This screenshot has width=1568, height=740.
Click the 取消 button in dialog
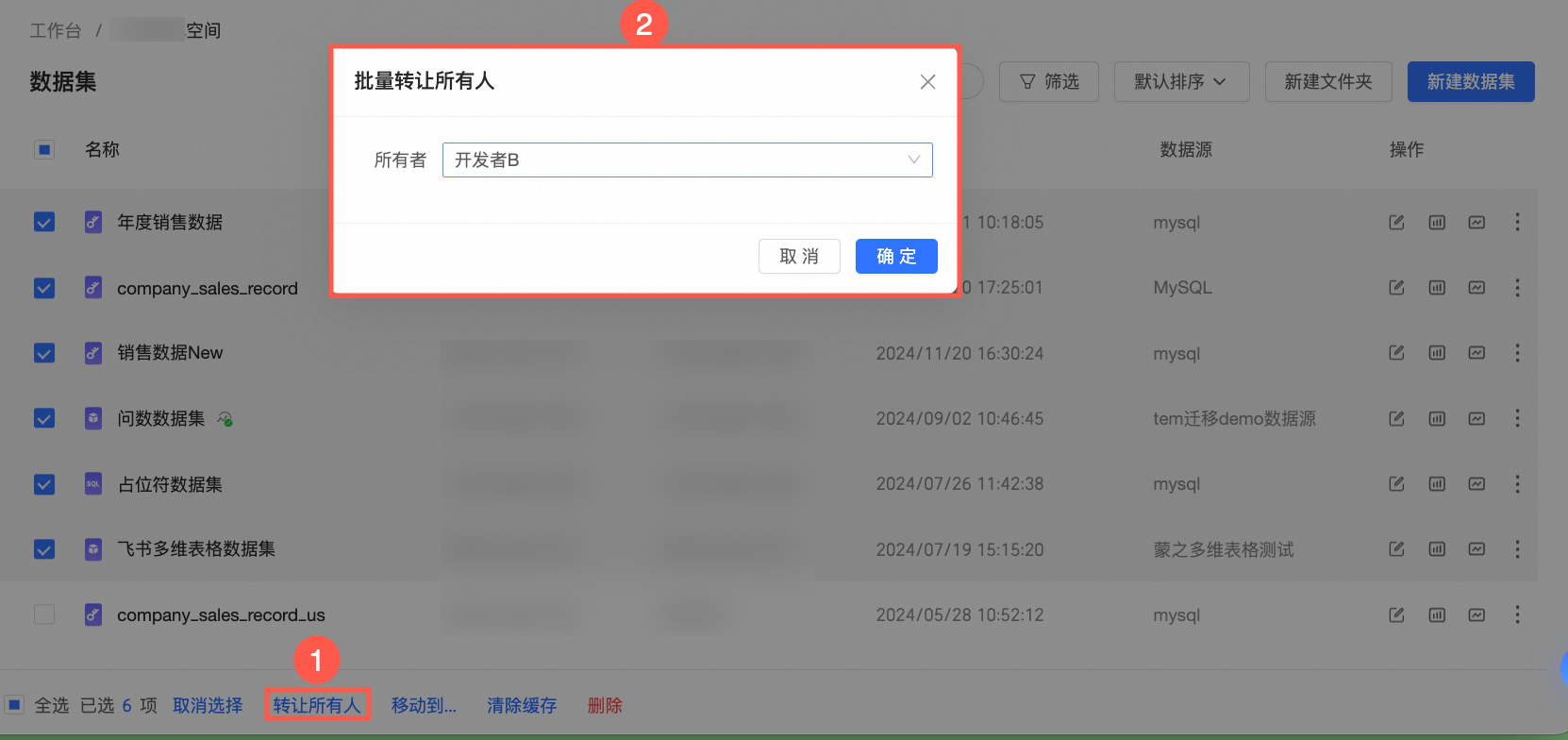point(799,256)
